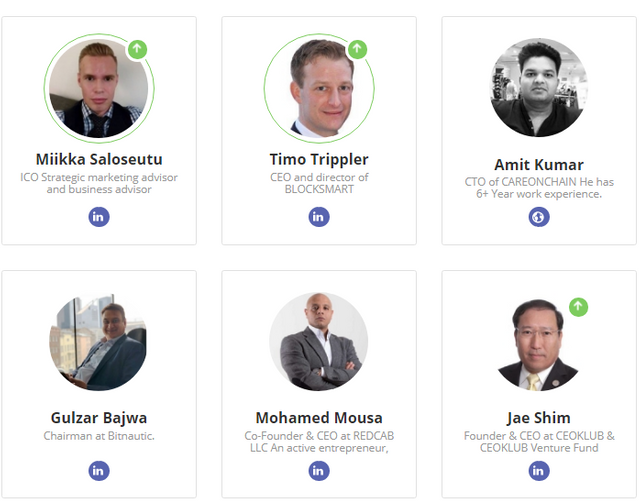This screenshot has width=640, height=503.
Task: Click Mohamed Mousa's profile photo
Action: pyautogui.click(x=319, y=342)
